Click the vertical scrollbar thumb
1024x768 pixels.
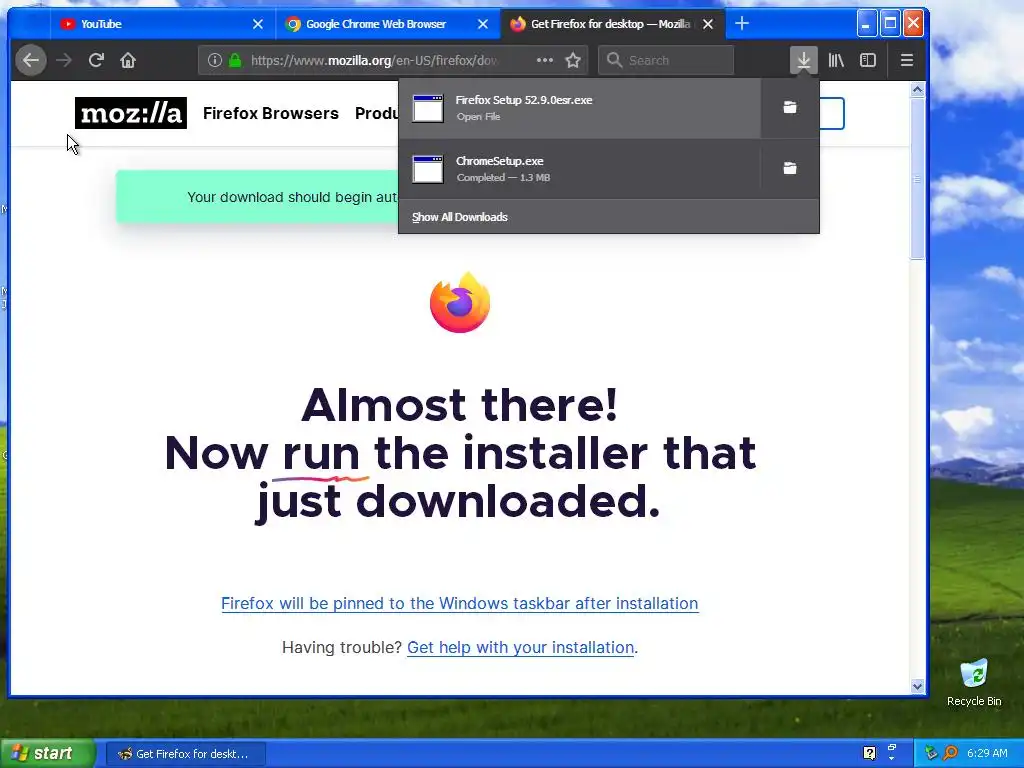coord(918,178)
